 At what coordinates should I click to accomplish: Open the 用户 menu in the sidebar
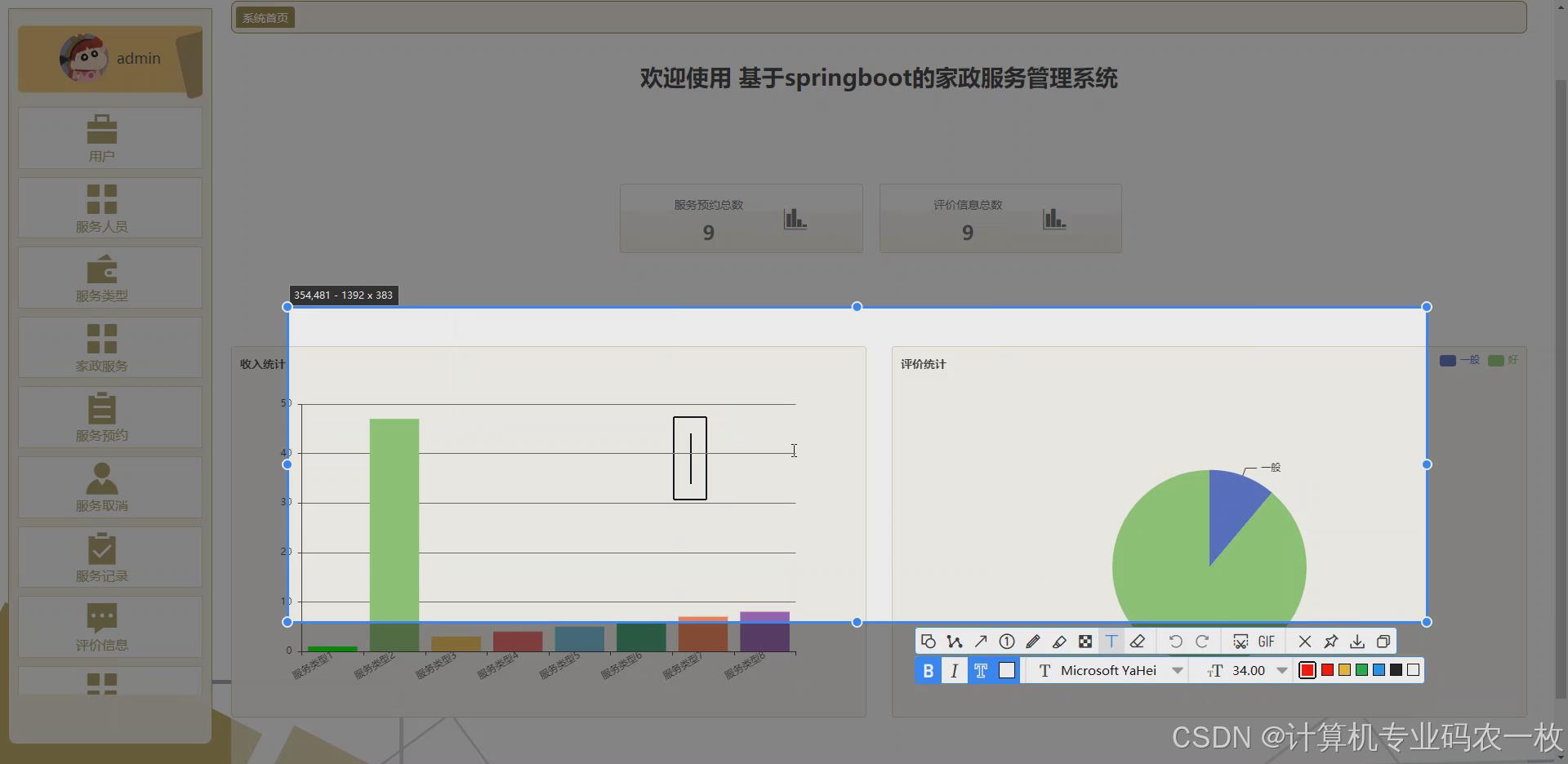[109, 137]
